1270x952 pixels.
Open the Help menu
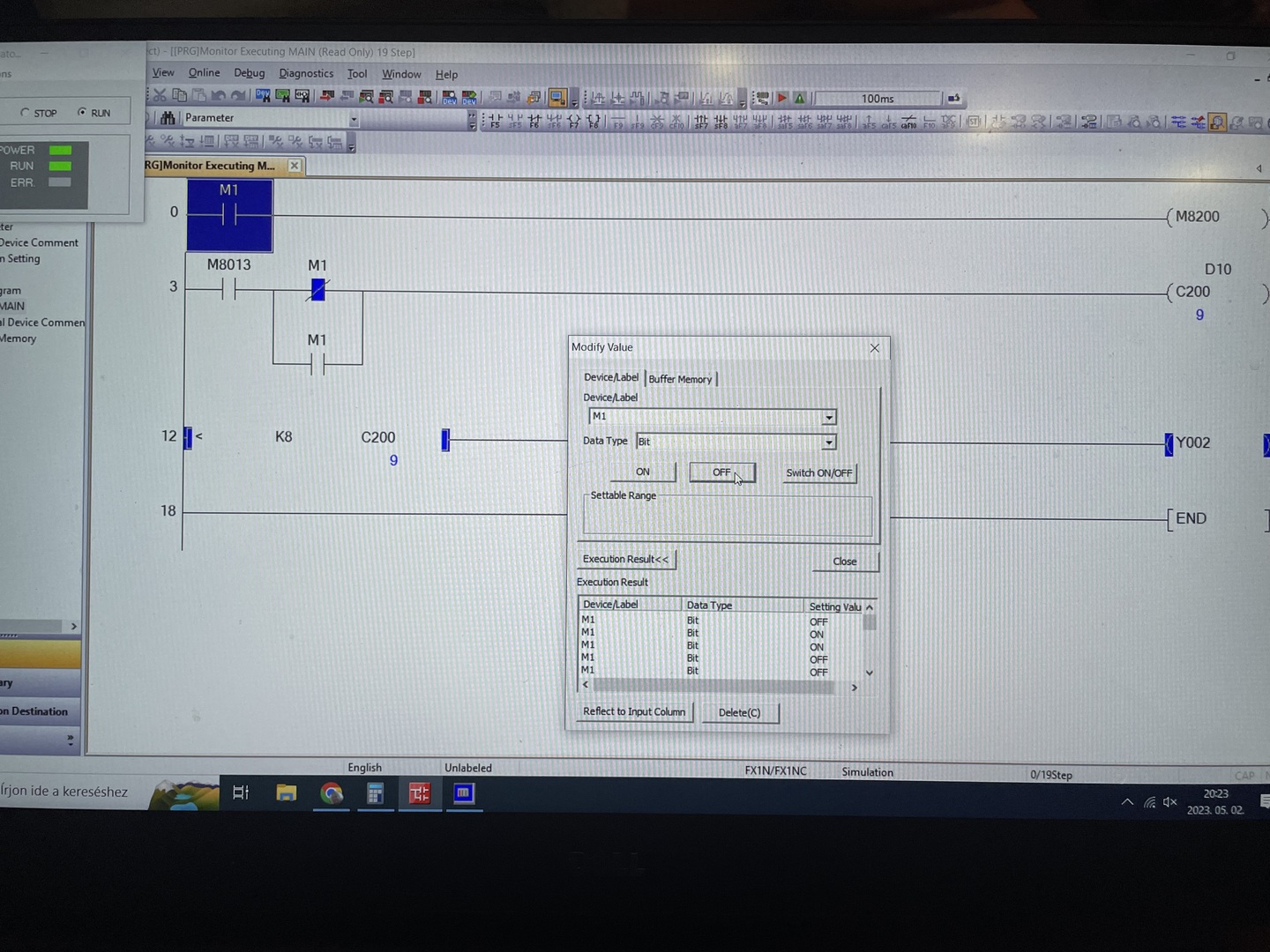(x=446, y=75)
